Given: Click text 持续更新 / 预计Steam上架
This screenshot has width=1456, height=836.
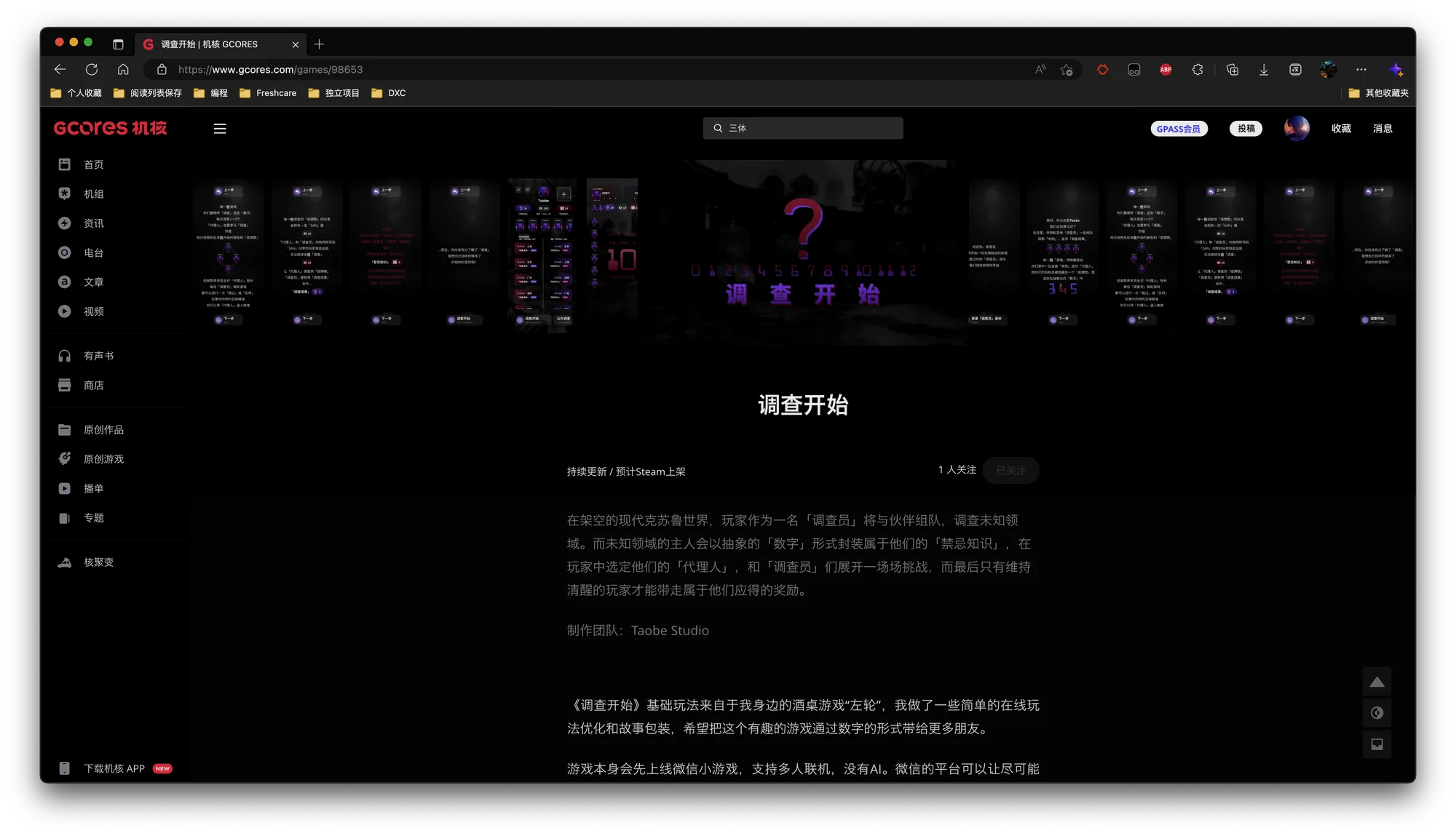Looking at the screenshot, I should 626,471.
